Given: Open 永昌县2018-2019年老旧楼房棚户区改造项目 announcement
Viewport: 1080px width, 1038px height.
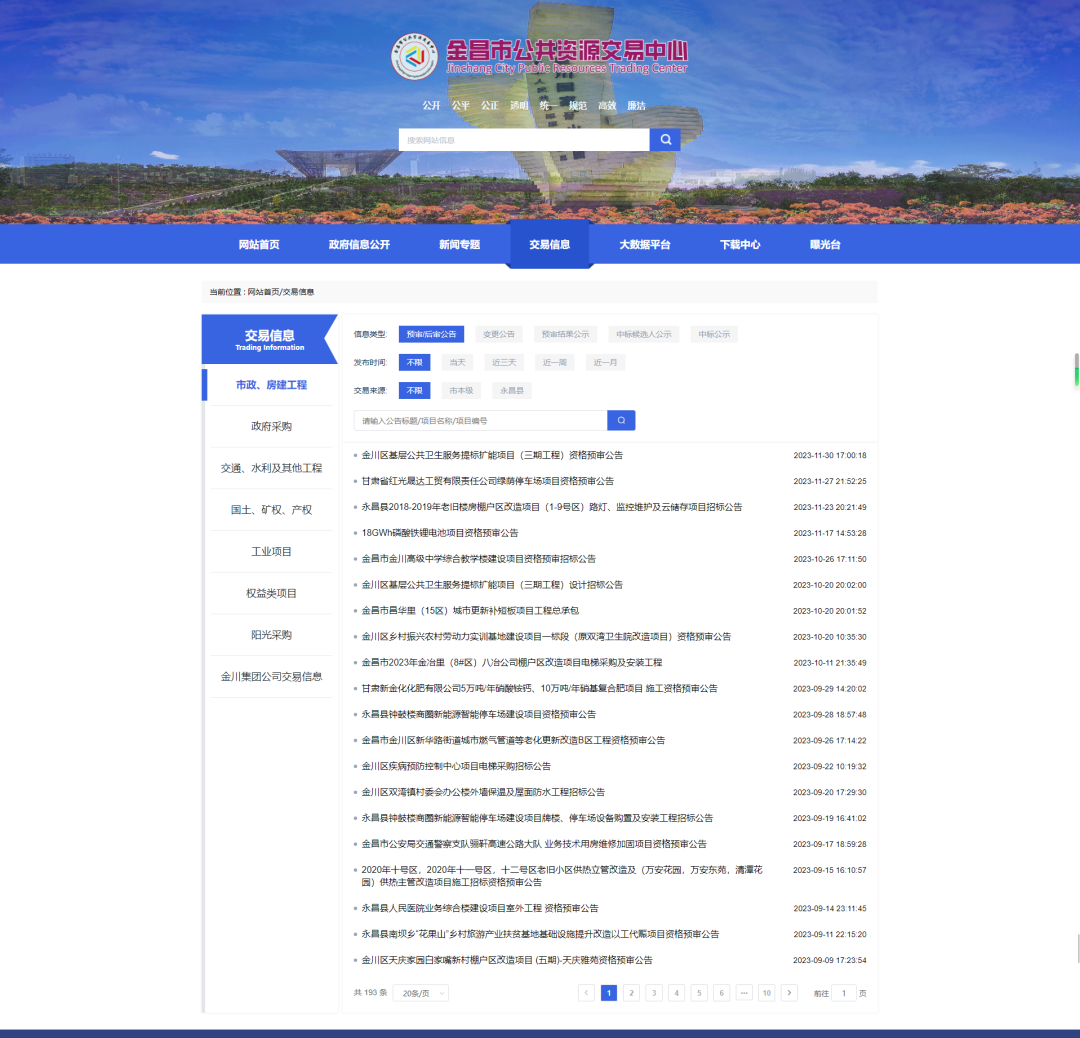Looking at the screenshot, I should pos(552,507).
